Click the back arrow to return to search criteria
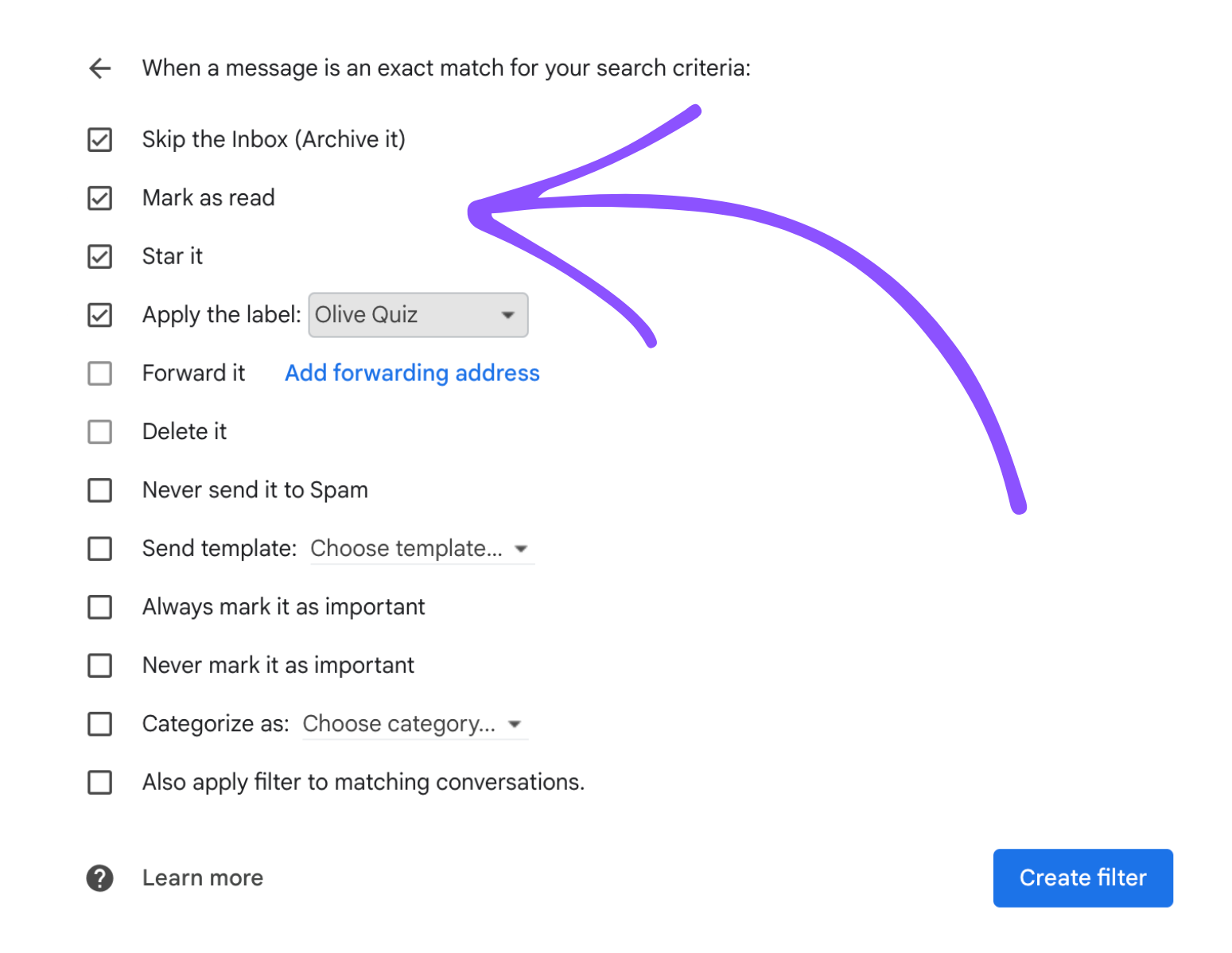This screenshot has width=1232, height=953. [99, 68]
